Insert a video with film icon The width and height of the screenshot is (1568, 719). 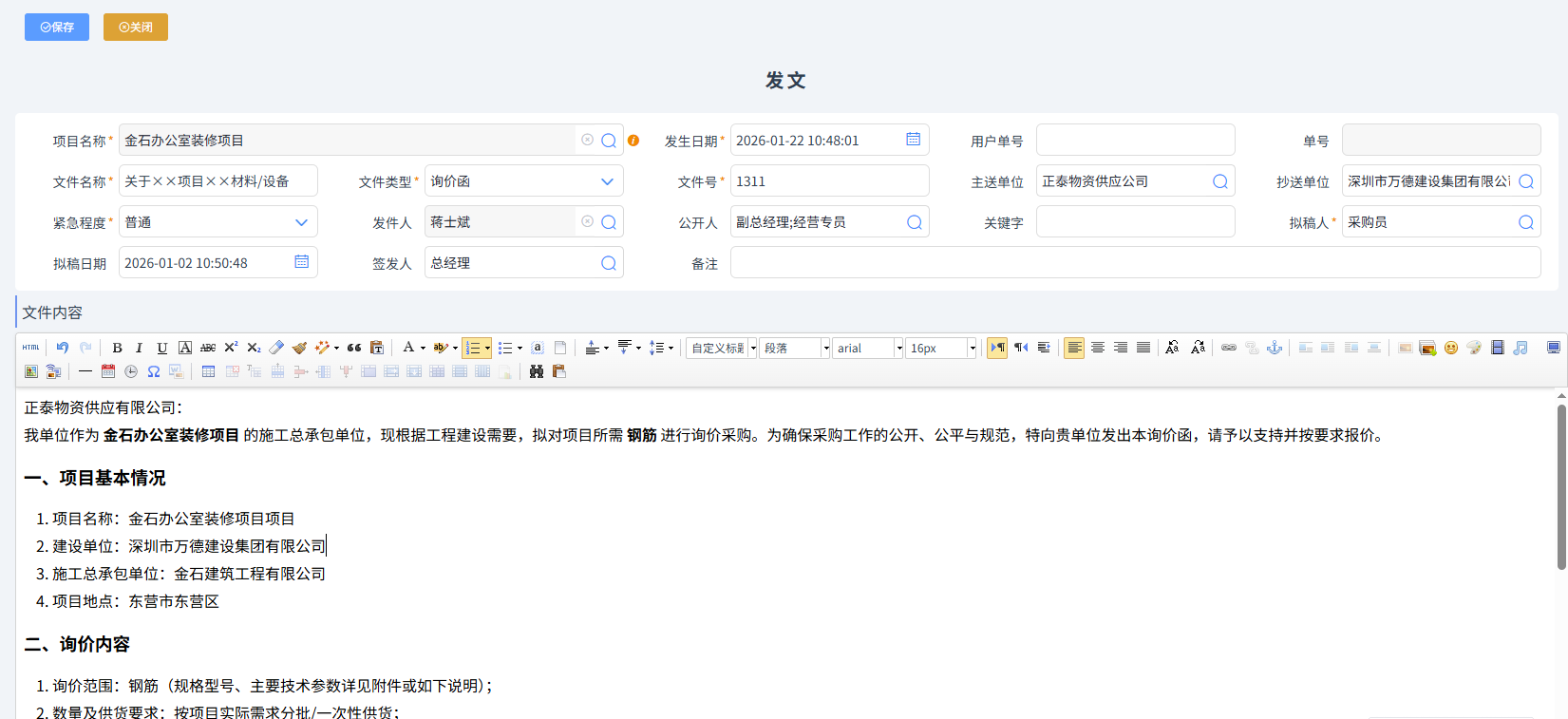[1498, 348]
